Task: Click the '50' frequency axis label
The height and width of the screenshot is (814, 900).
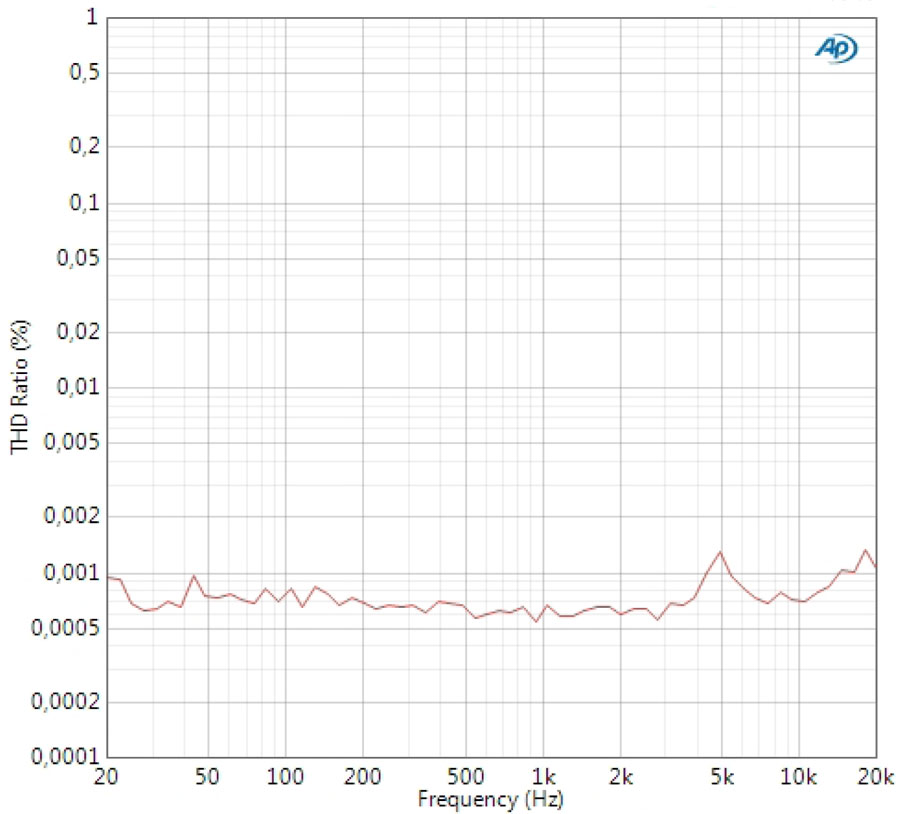Action: click(207, 777)
